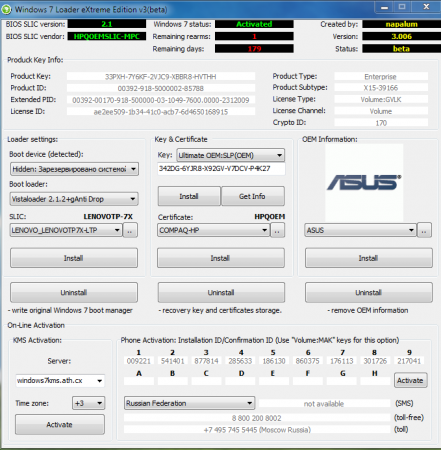Screen dimensions: 441x450
Task: Open the Boot loader Vistaloader dropdown
Action: [74, 199]
